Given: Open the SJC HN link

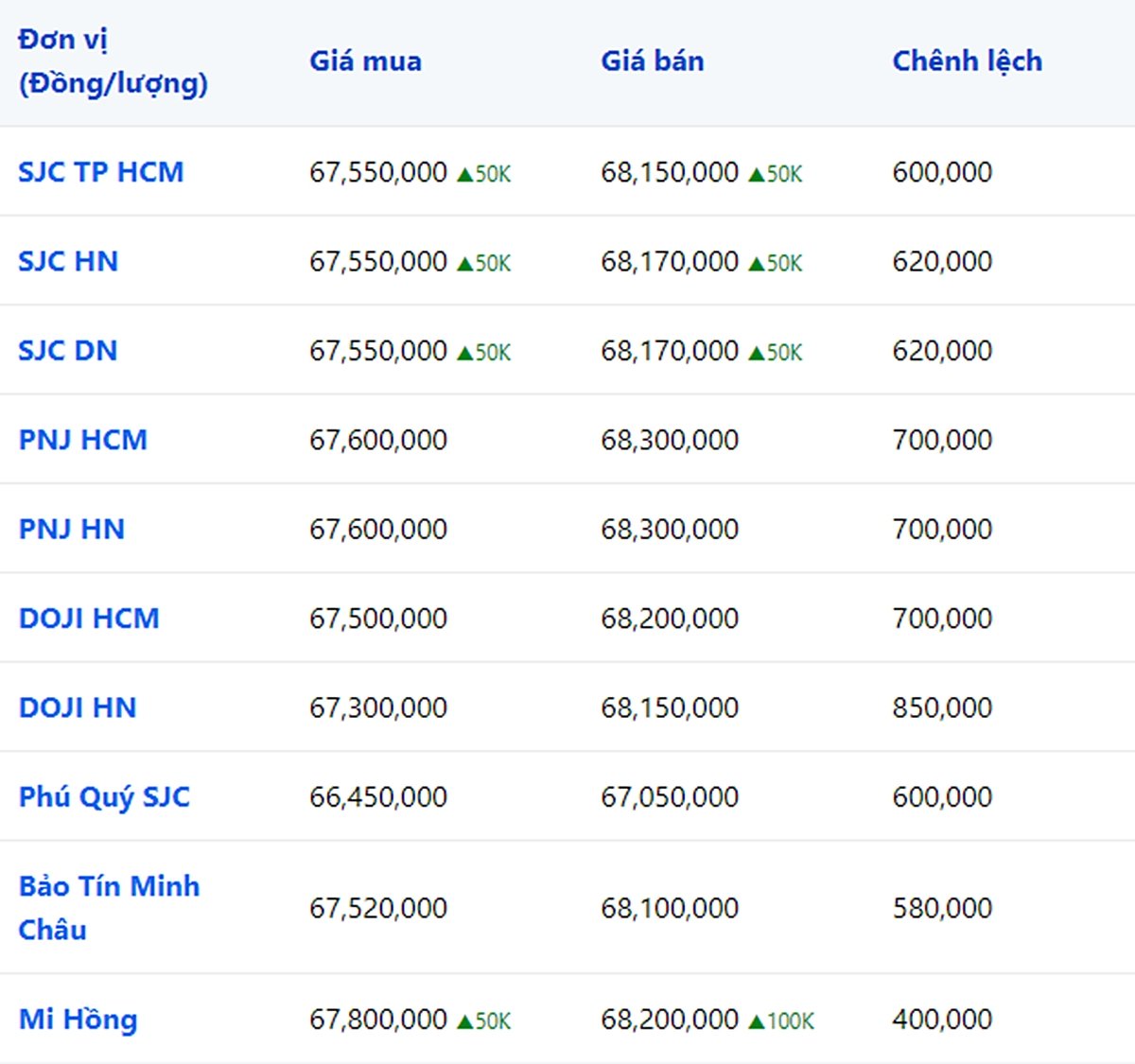Looking at the screenshot, I should [68, 261].
